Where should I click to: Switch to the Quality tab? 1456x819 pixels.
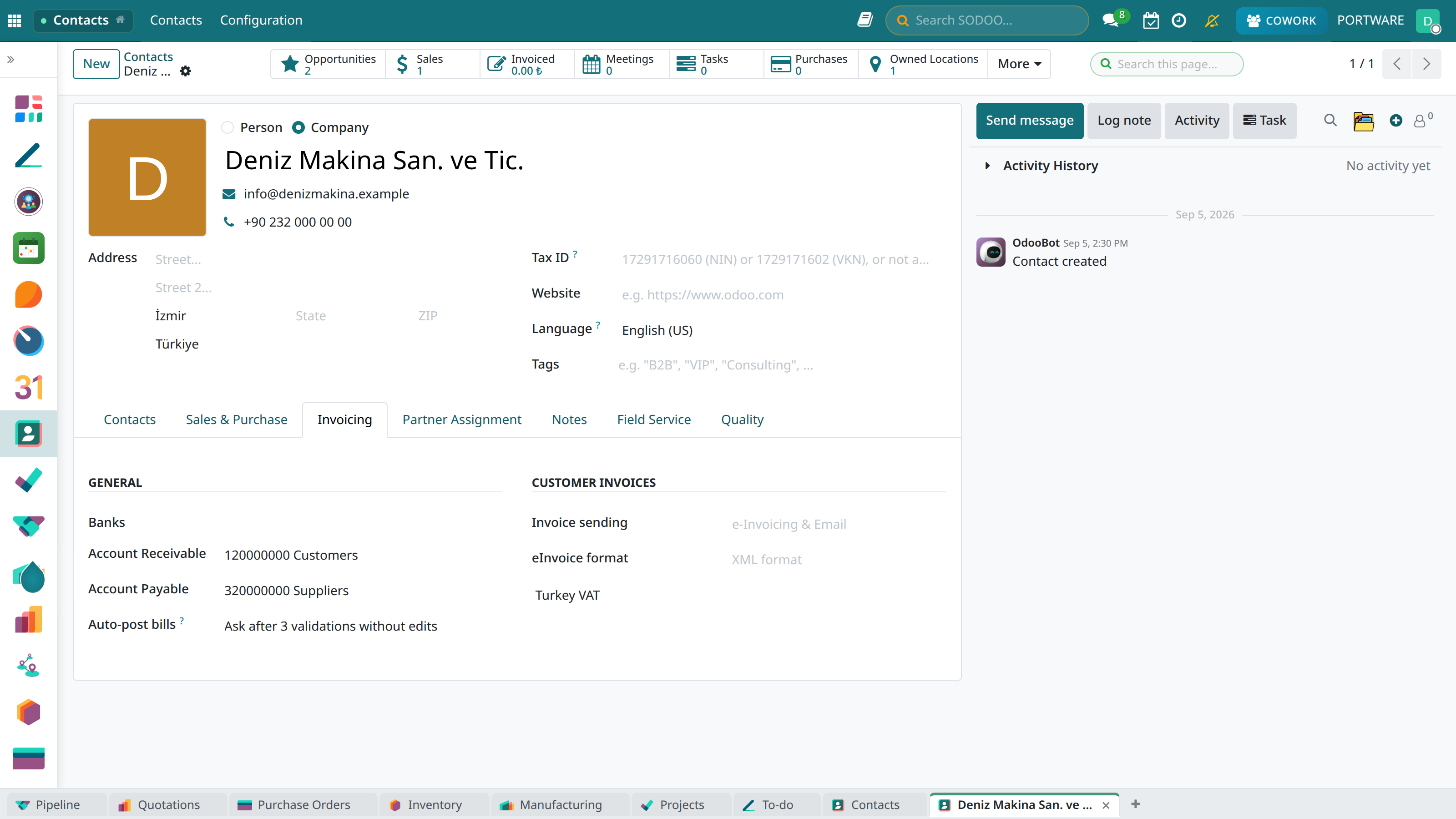(x=742, y=420)
